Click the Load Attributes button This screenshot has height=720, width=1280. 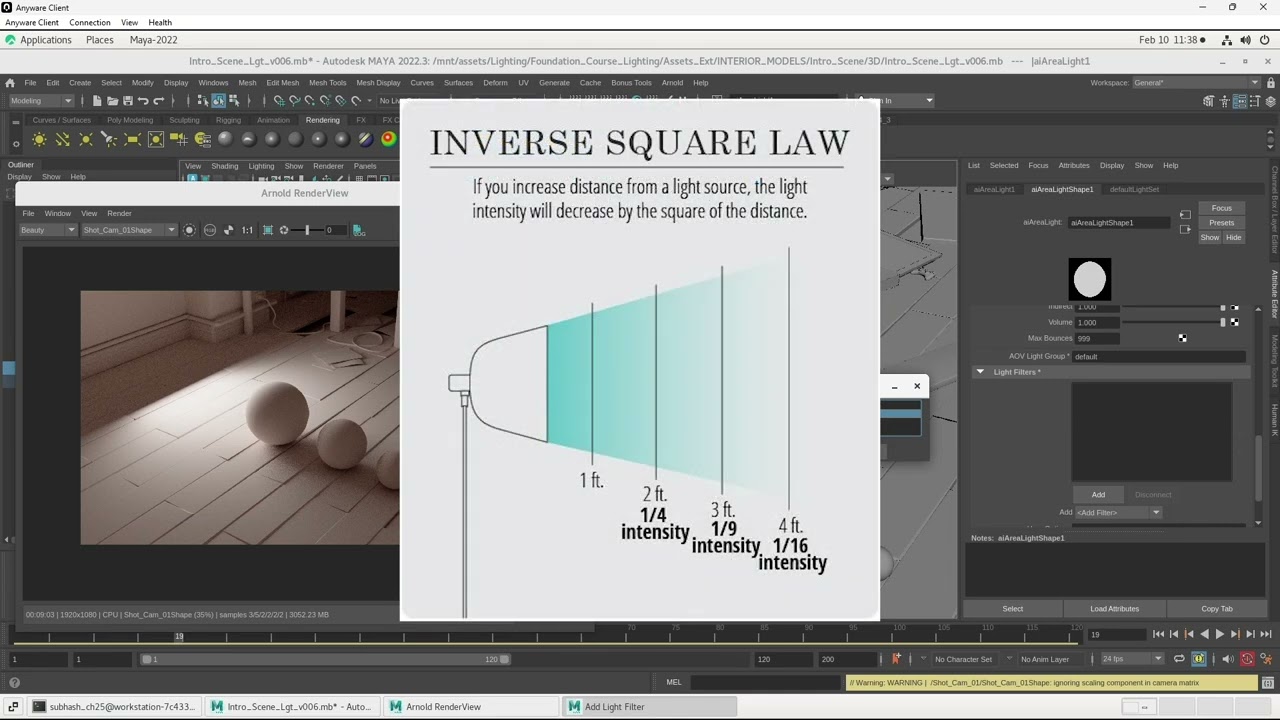point(1114,608)
